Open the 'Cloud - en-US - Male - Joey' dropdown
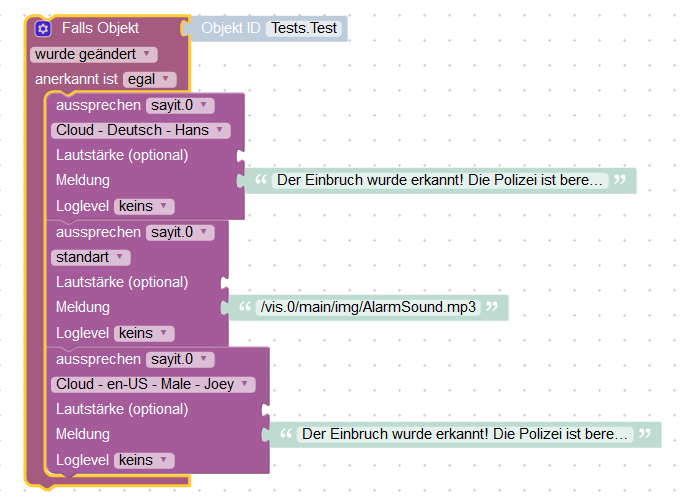 coord(153,385)
